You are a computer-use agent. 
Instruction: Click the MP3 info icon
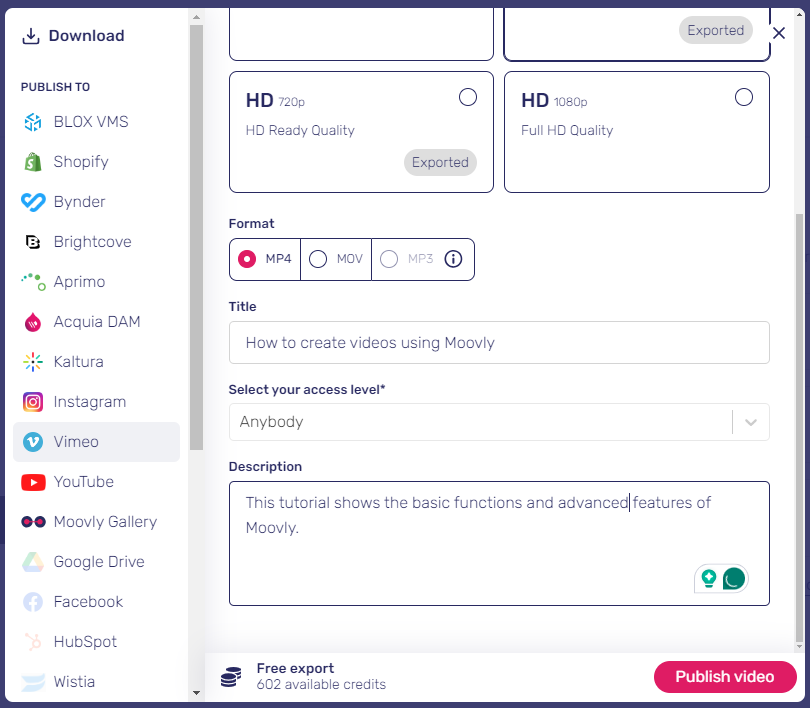[454, 259]
